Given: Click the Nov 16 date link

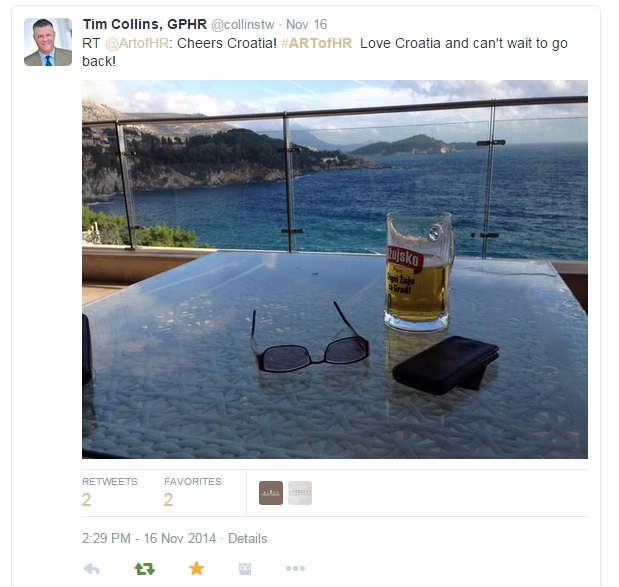Looking at the screenshot, I should (x=306, y=24).
